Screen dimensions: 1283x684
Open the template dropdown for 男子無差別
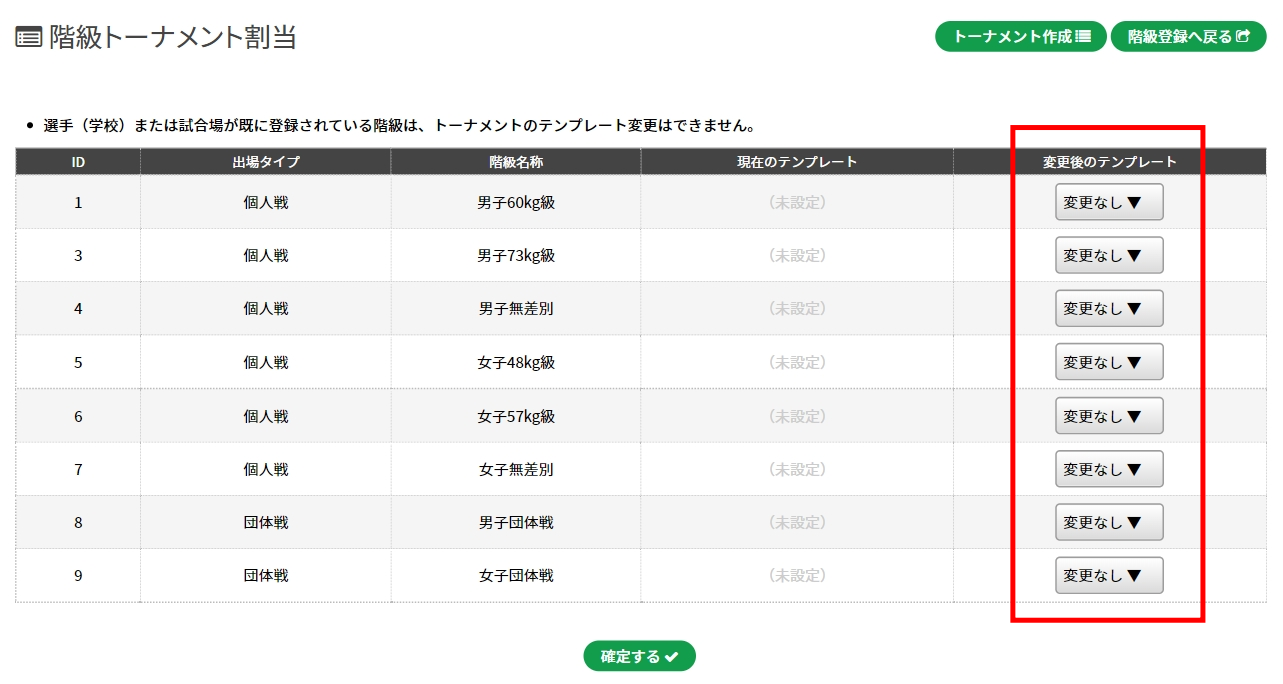pos(1109,308)
